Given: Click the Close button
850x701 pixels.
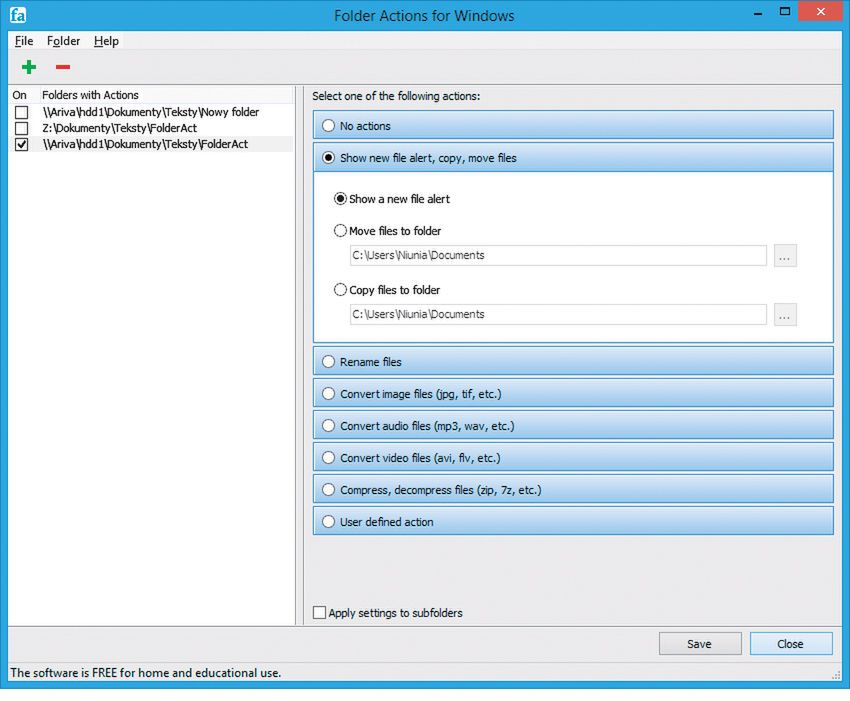Looking at the screenshot, I should pyautogui.click(x=791, y=644).
